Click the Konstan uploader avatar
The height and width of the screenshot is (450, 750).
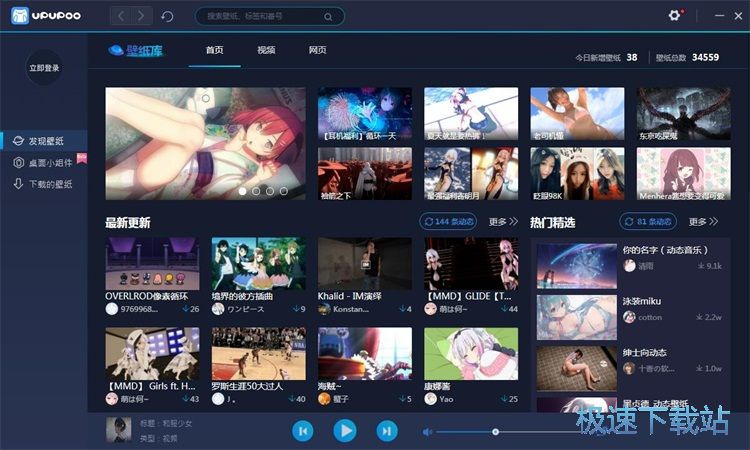tap(324, 309)
